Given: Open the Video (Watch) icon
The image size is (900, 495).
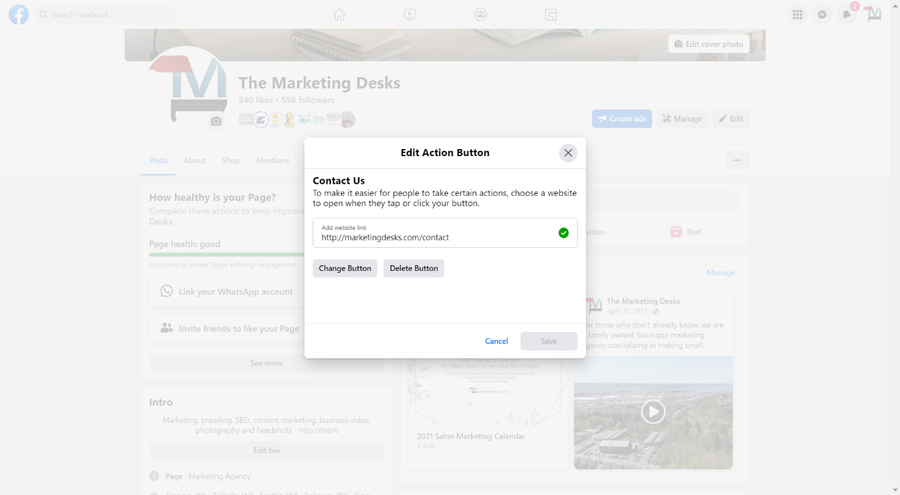Looking at the screenshot, I should [x=410, y=14].
